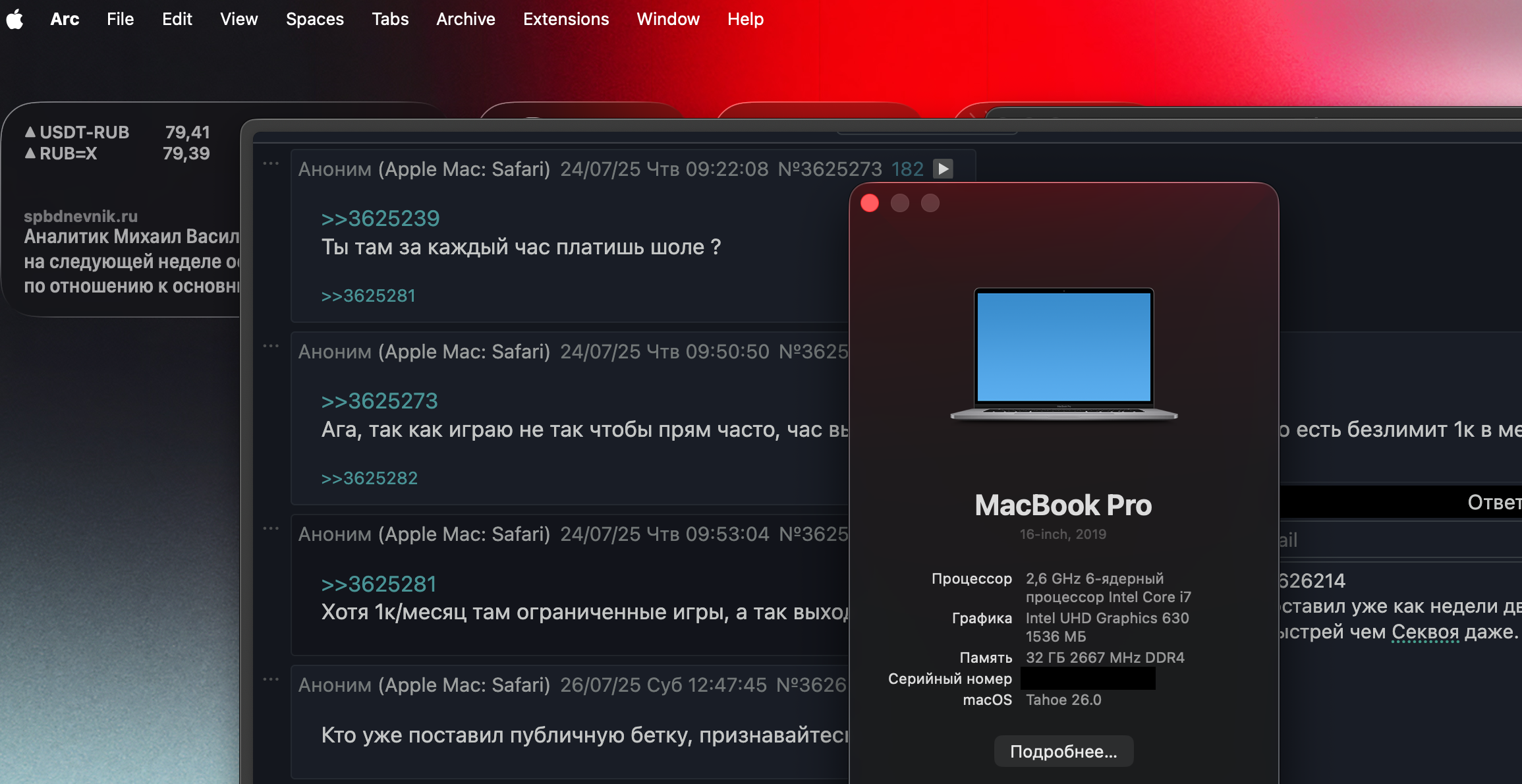The width and height of the screenshot is (1522, 784).
Task: Open options dots for the 09:53:04 post
Action: pyautogui.click(x=271, y=528)
